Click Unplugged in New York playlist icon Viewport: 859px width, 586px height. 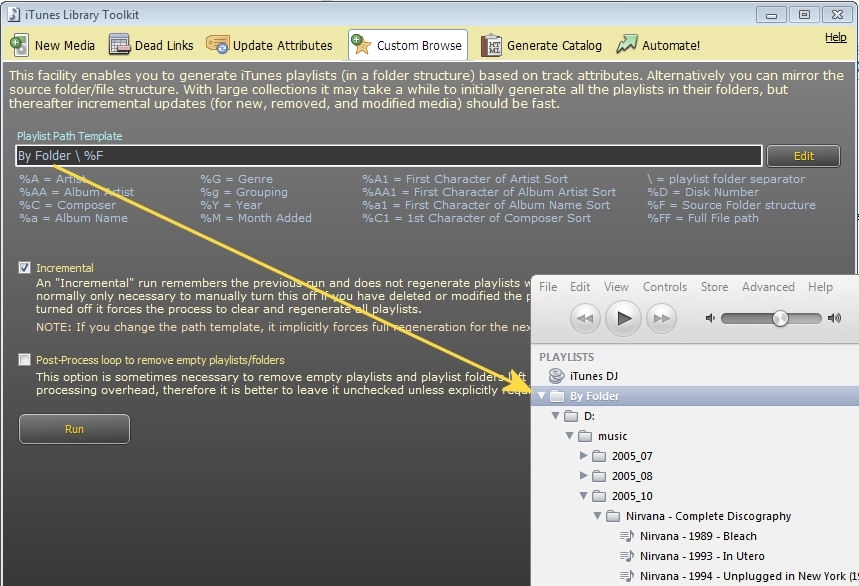[627, 576]
